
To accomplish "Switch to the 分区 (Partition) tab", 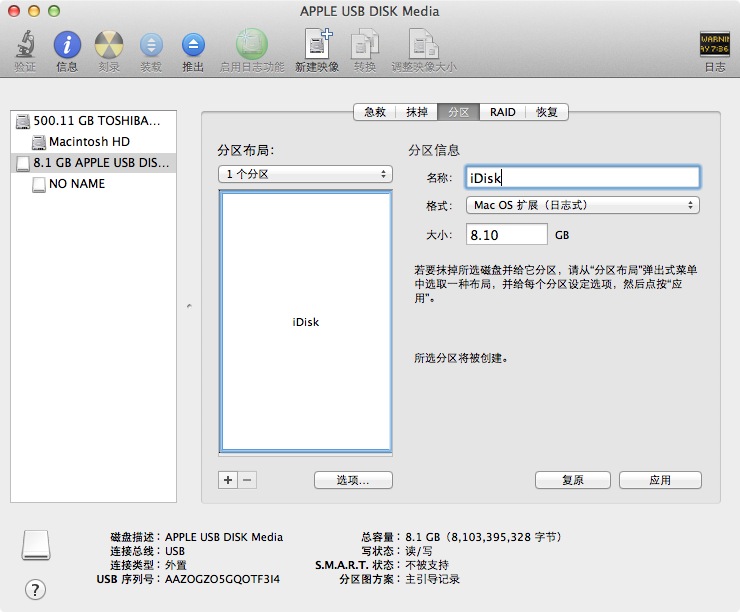I will coord(459,112).
